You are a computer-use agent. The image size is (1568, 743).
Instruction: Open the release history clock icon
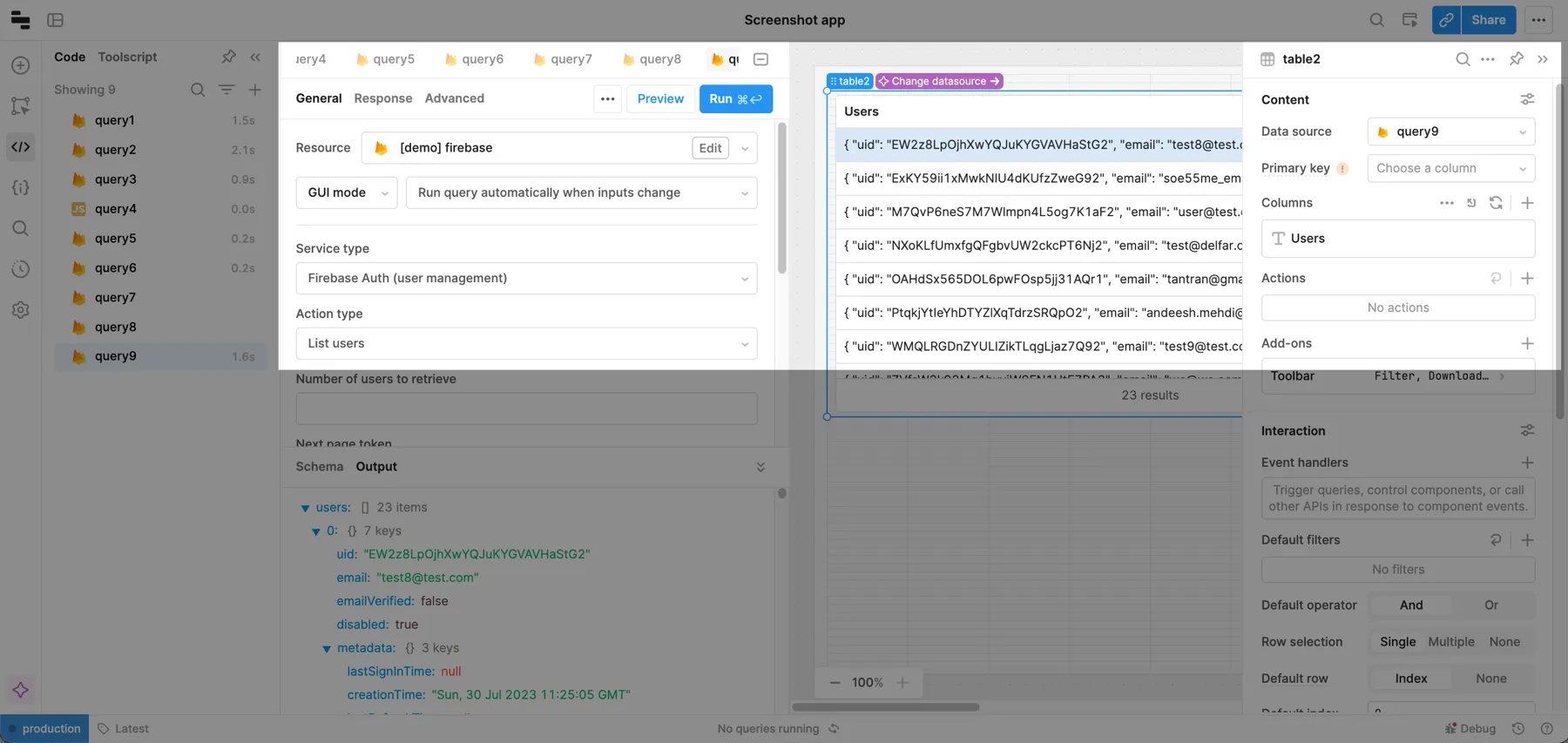coord(21,269)
